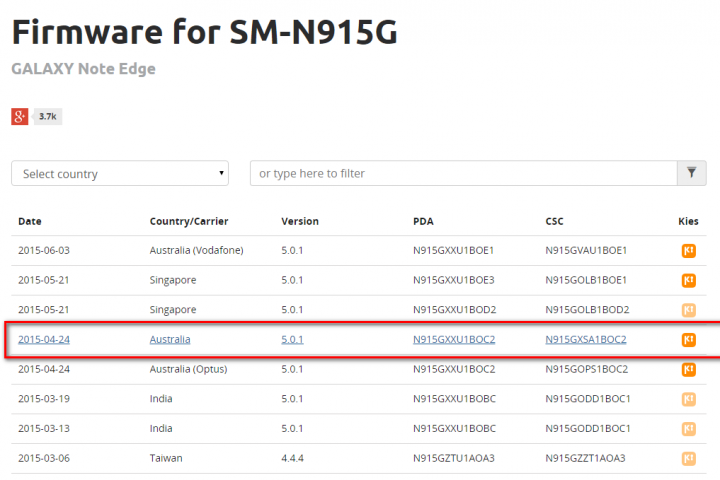Image resolution: width=720 pixels, height=480 pixels.
Task: Select the 2015-03-13 date cell
Action: pos(44,429)
